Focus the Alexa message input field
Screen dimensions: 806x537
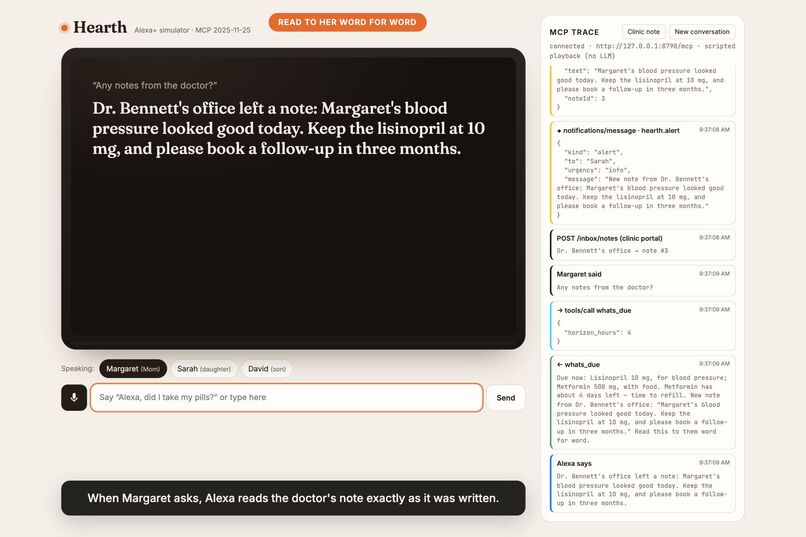286,397
